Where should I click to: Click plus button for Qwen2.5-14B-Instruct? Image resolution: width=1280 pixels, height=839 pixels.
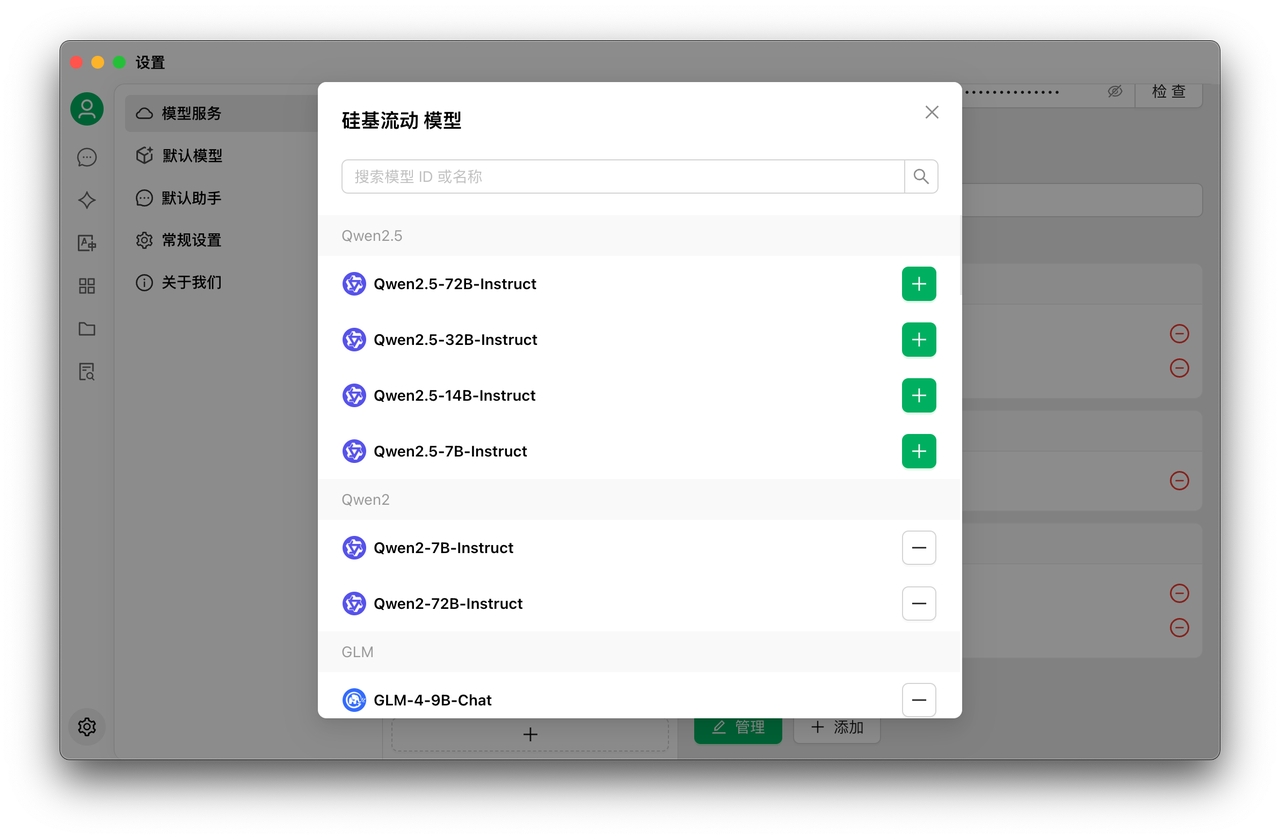pos(919,396)
